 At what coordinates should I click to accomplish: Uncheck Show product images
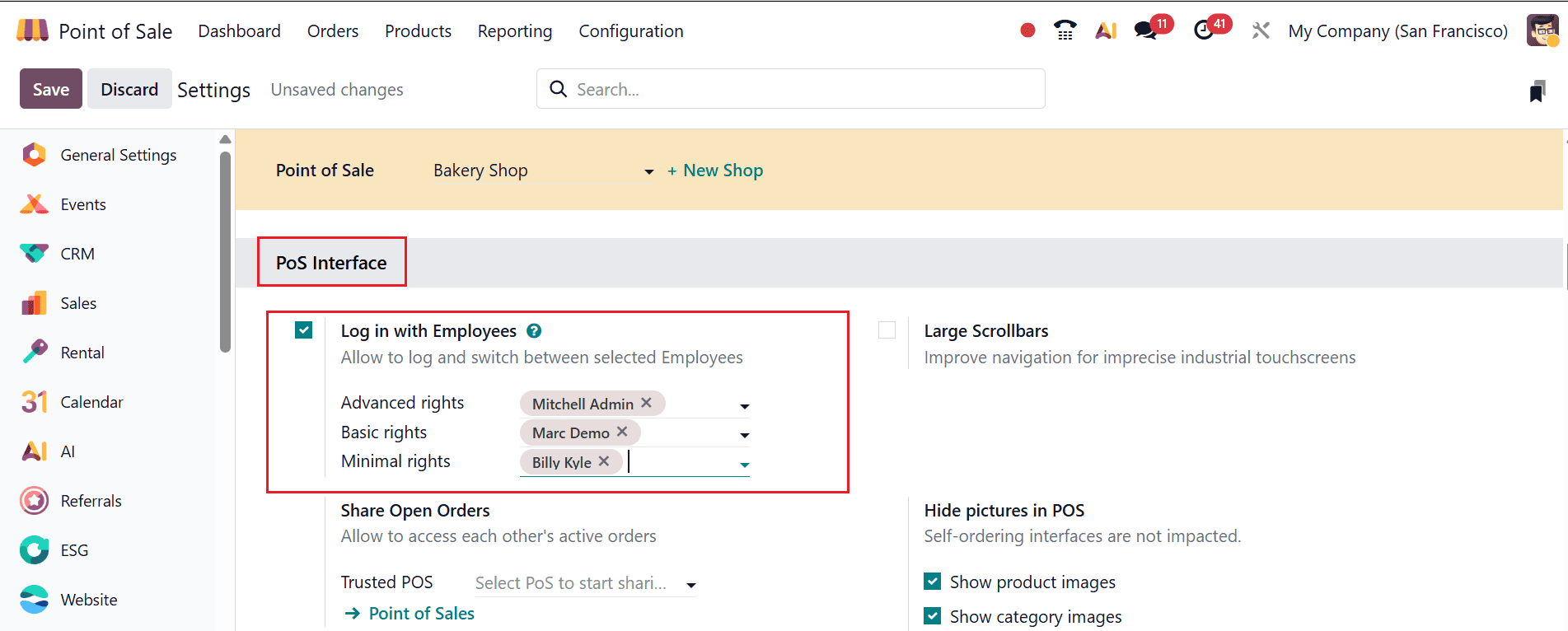click(933, 582)
